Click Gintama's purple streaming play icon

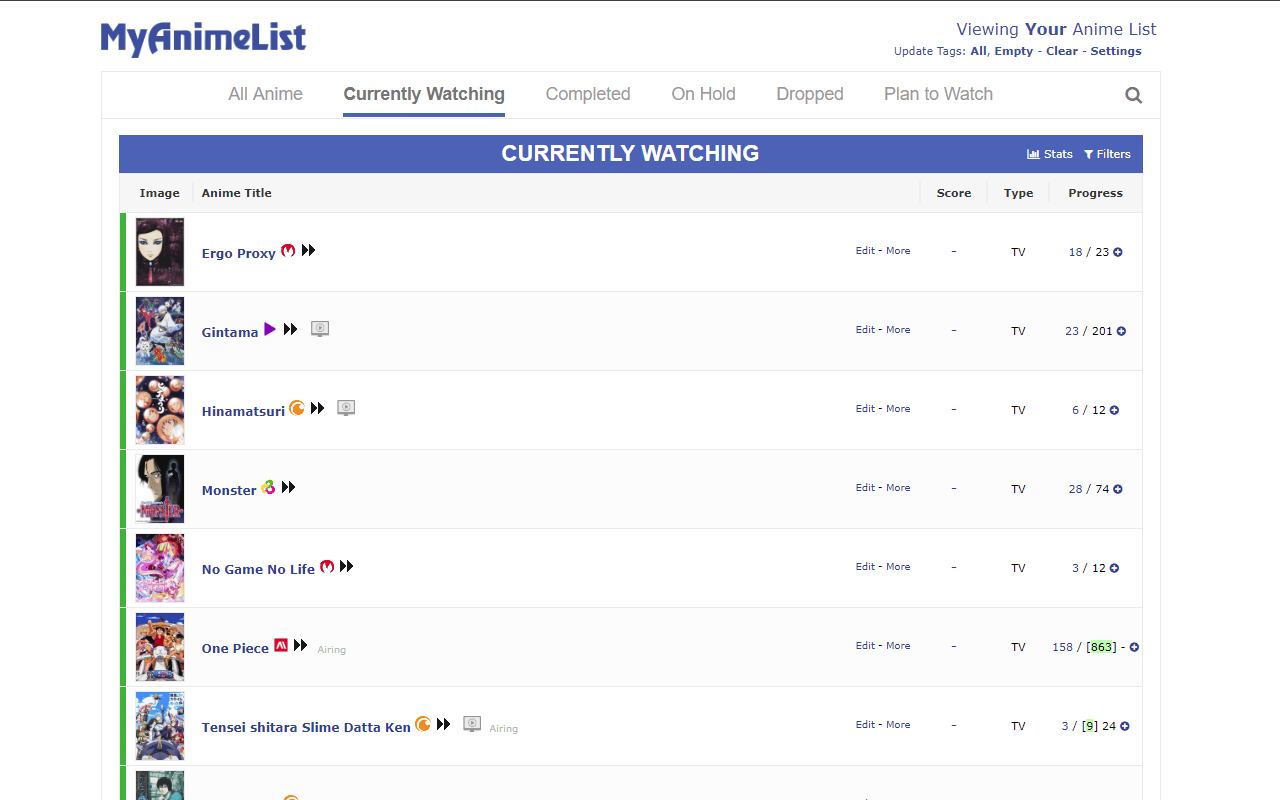[x=269, y=329]
